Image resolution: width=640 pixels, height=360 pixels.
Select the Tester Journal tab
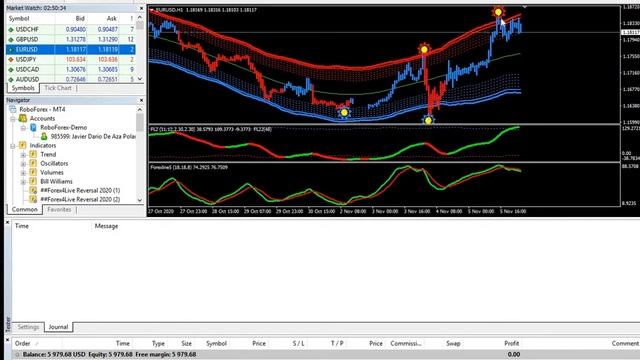[x=58, y=327]
